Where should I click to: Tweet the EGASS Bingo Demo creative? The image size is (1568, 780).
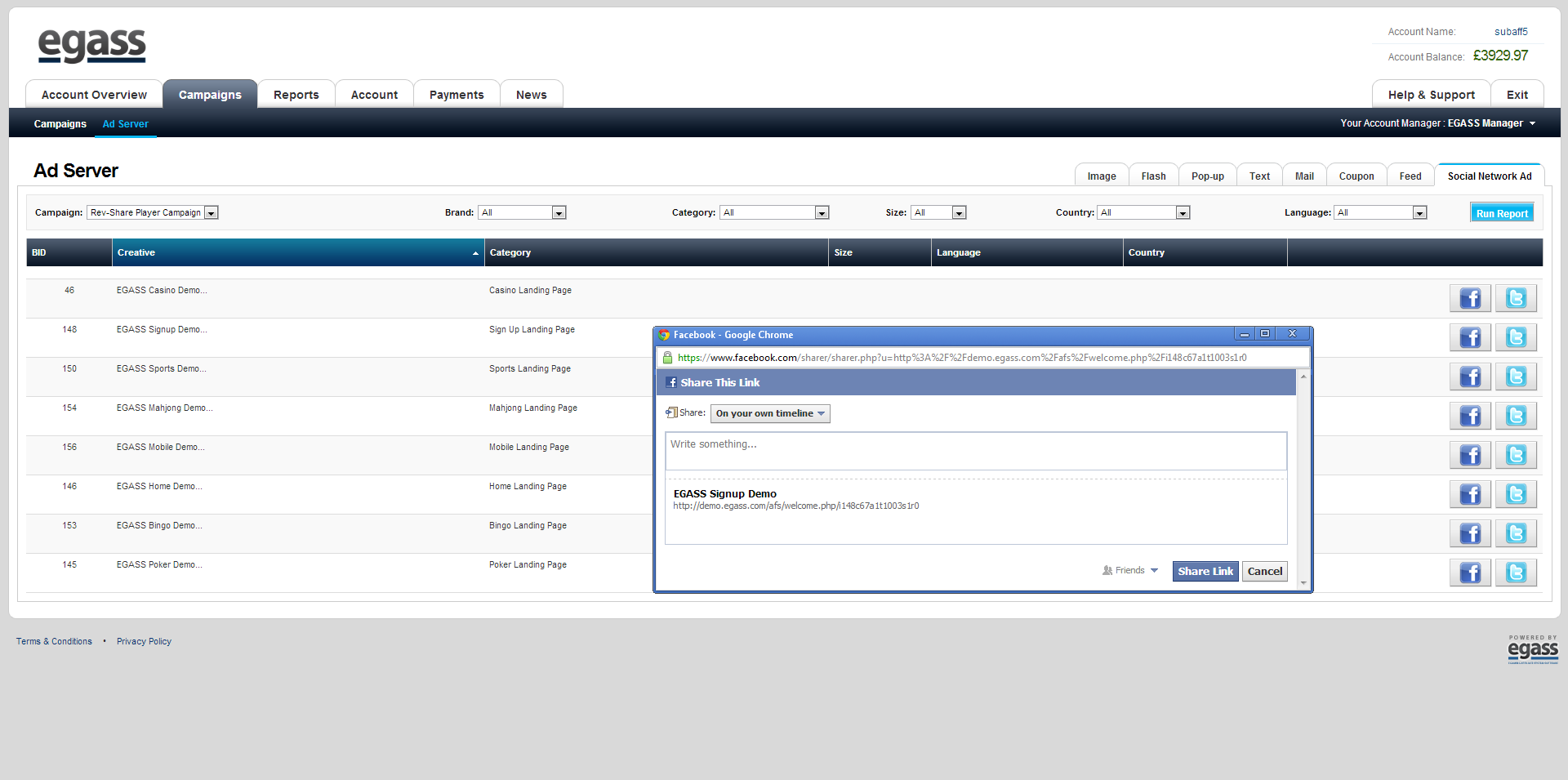point(1516,533)
